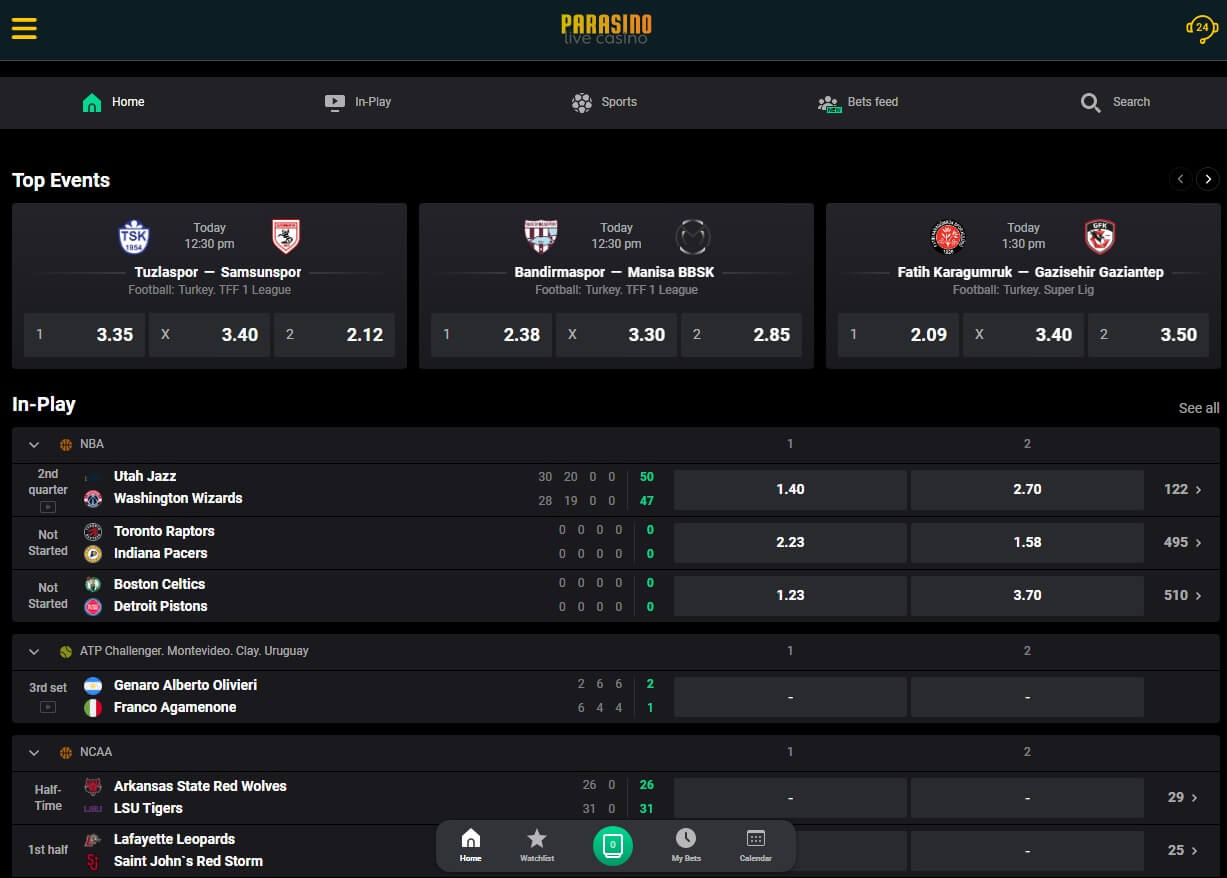Image resolution: width=1227 pixels, height=878 pixels.
Task: Click the Gazisehir Gaziantep team crest
Action: (1100, 237)
